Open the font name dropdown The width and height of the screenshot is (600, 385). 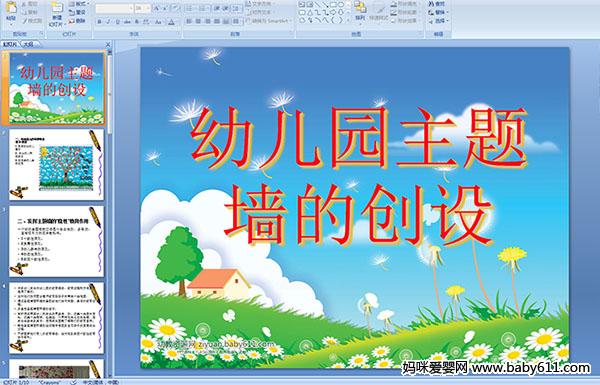pyautogui.click(x=131, y=8)
